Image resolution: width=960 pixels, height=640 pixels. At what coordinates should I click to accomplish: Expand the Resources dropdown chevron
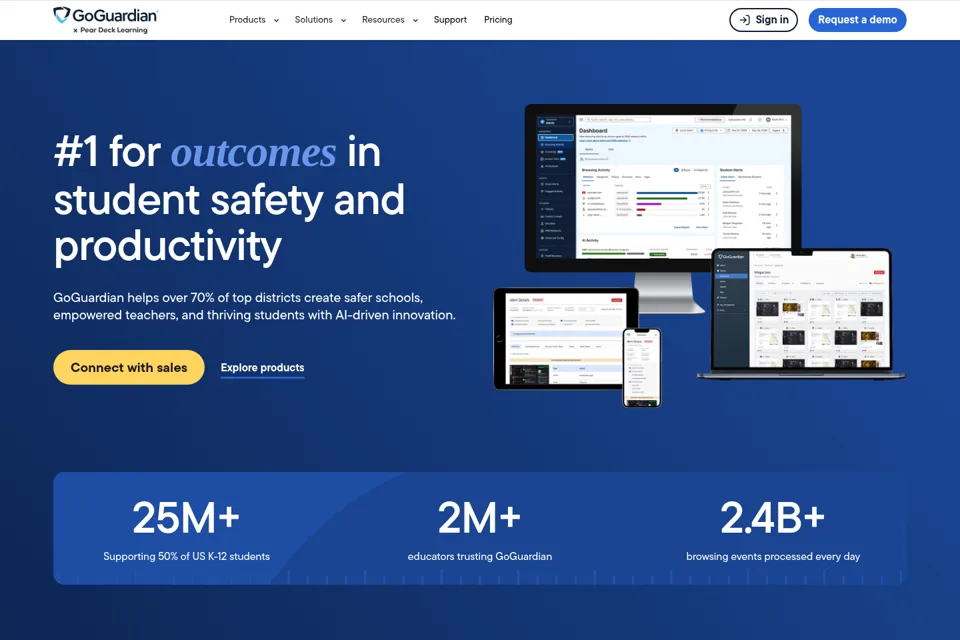[415, 20]
